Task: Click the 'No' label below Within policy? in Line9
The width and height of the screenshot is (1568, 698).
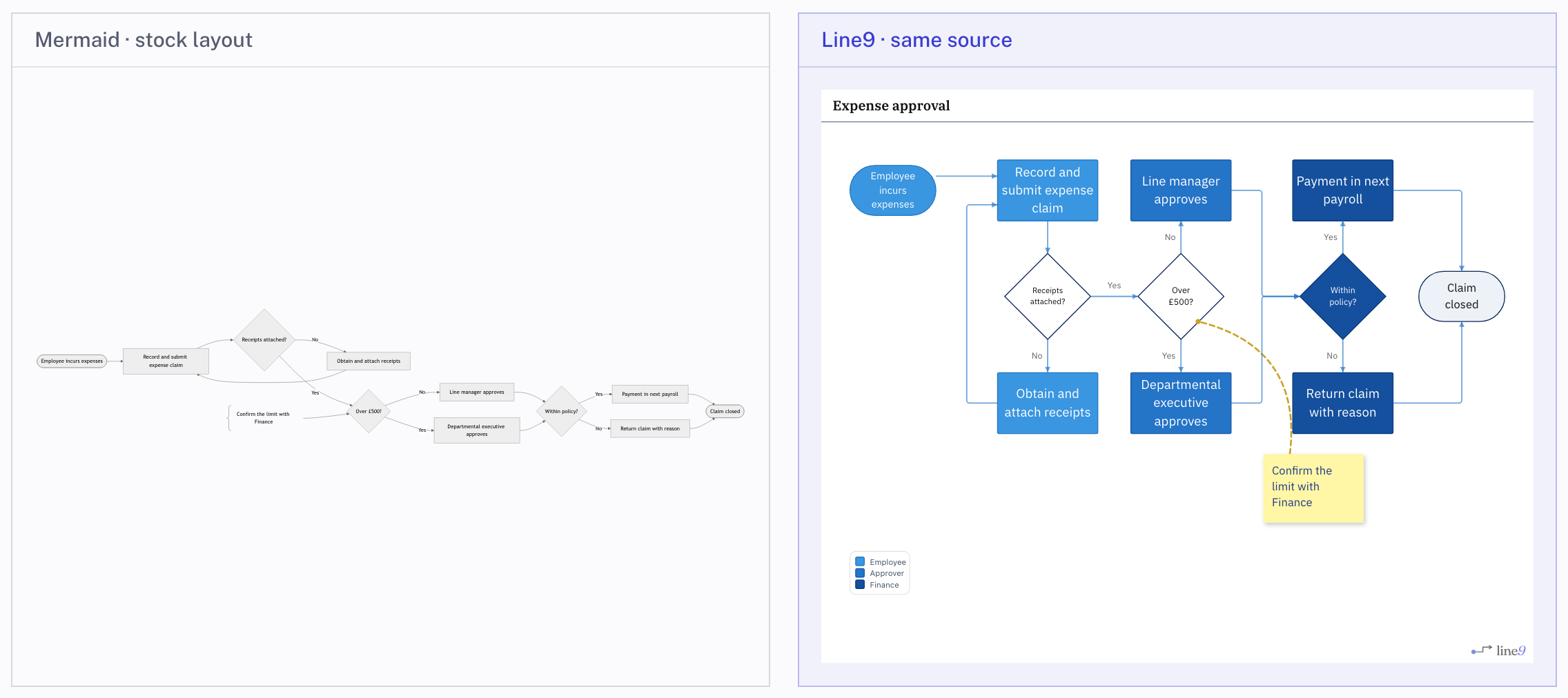Action: pos(1332,356)
